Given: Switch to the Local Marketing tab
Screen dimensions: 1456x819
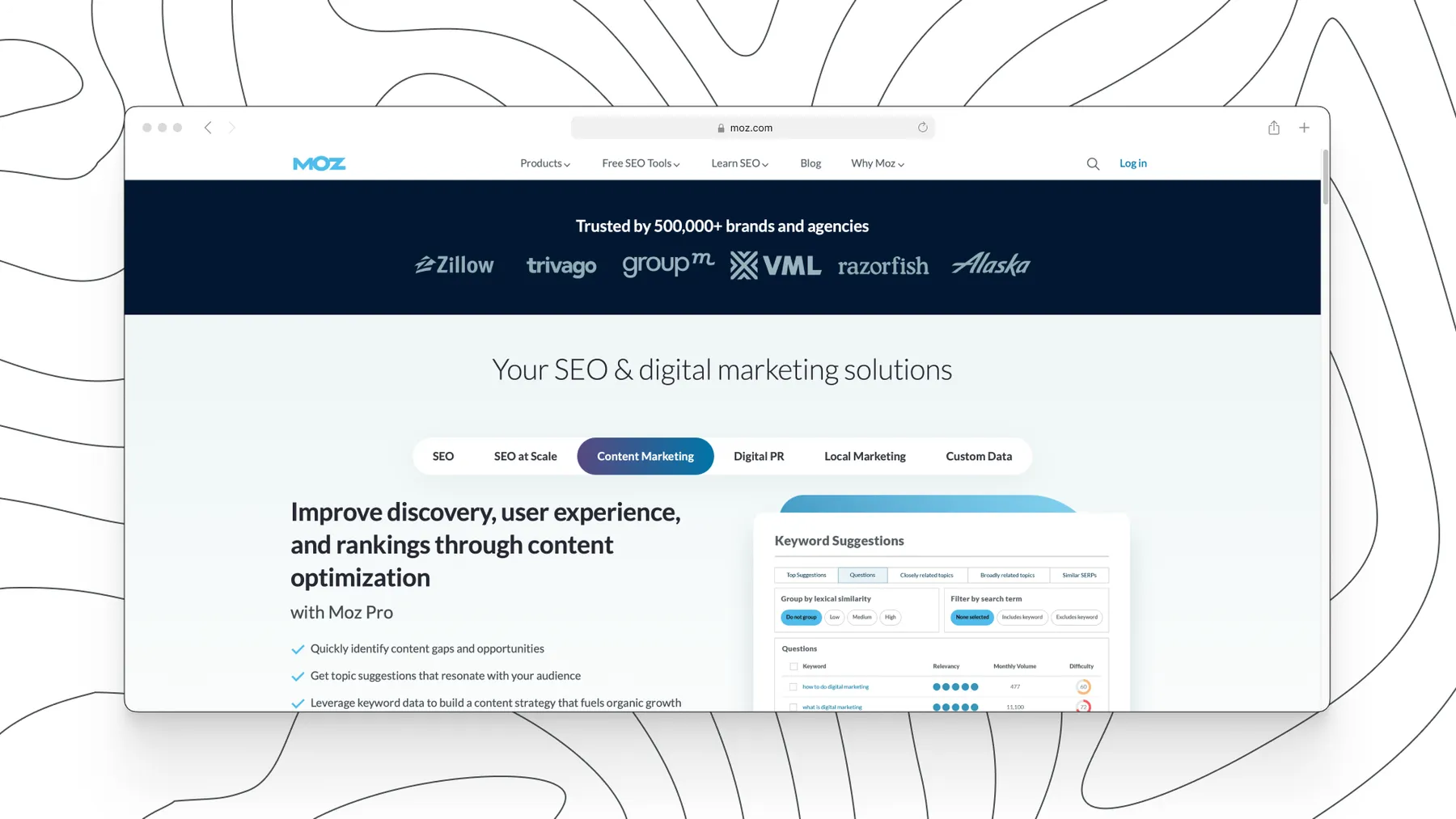Looking at the screenshot, I should [865, 456].
